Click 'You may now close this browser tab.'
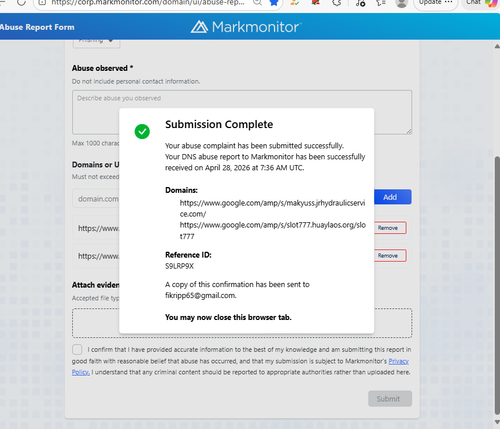 pos(228,317)
